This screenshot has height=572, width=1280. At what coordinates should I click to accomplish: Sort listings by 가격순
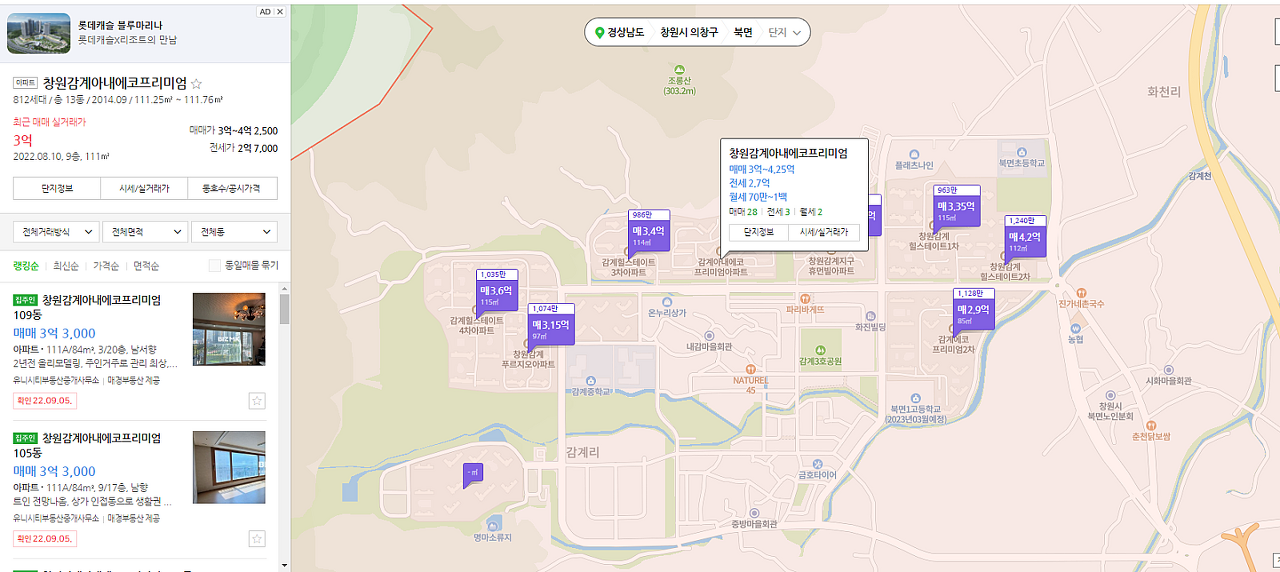(x=106, y=266)
